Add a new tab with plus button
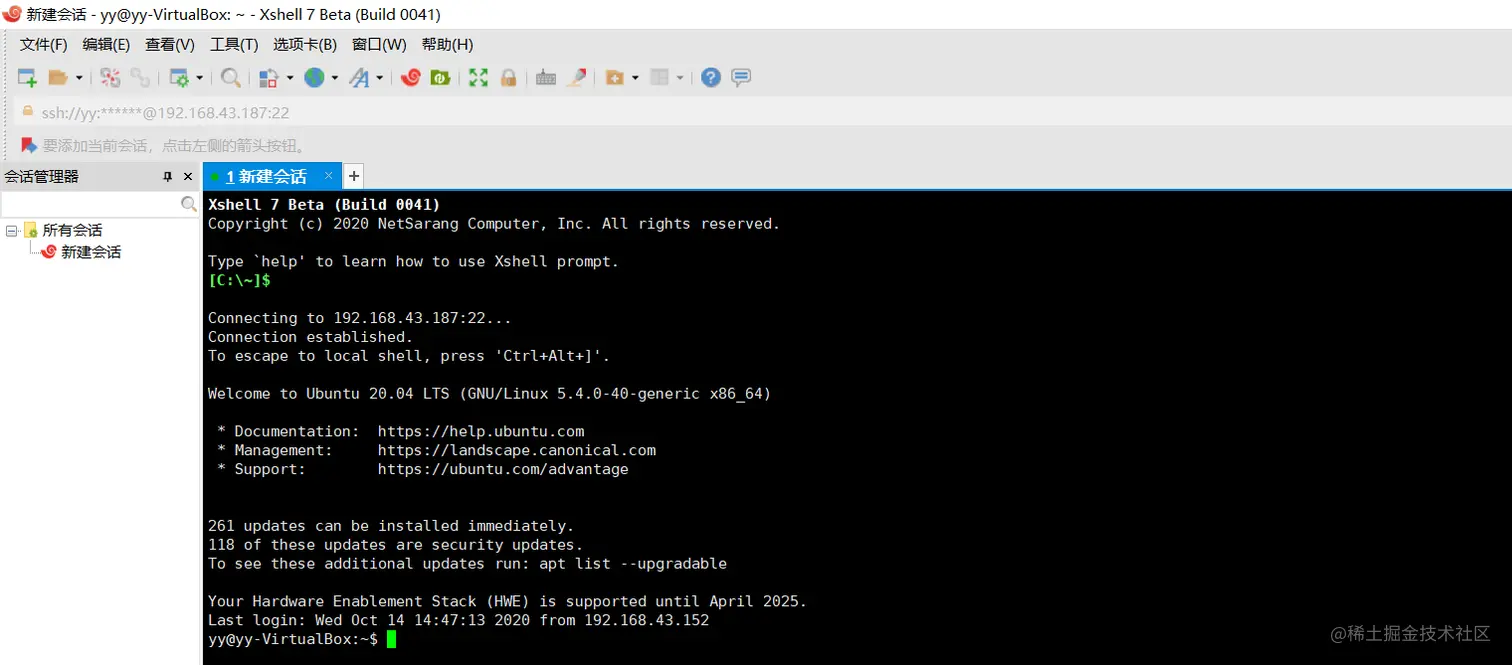Viewport: 1512px width, 665px height. 353,176
